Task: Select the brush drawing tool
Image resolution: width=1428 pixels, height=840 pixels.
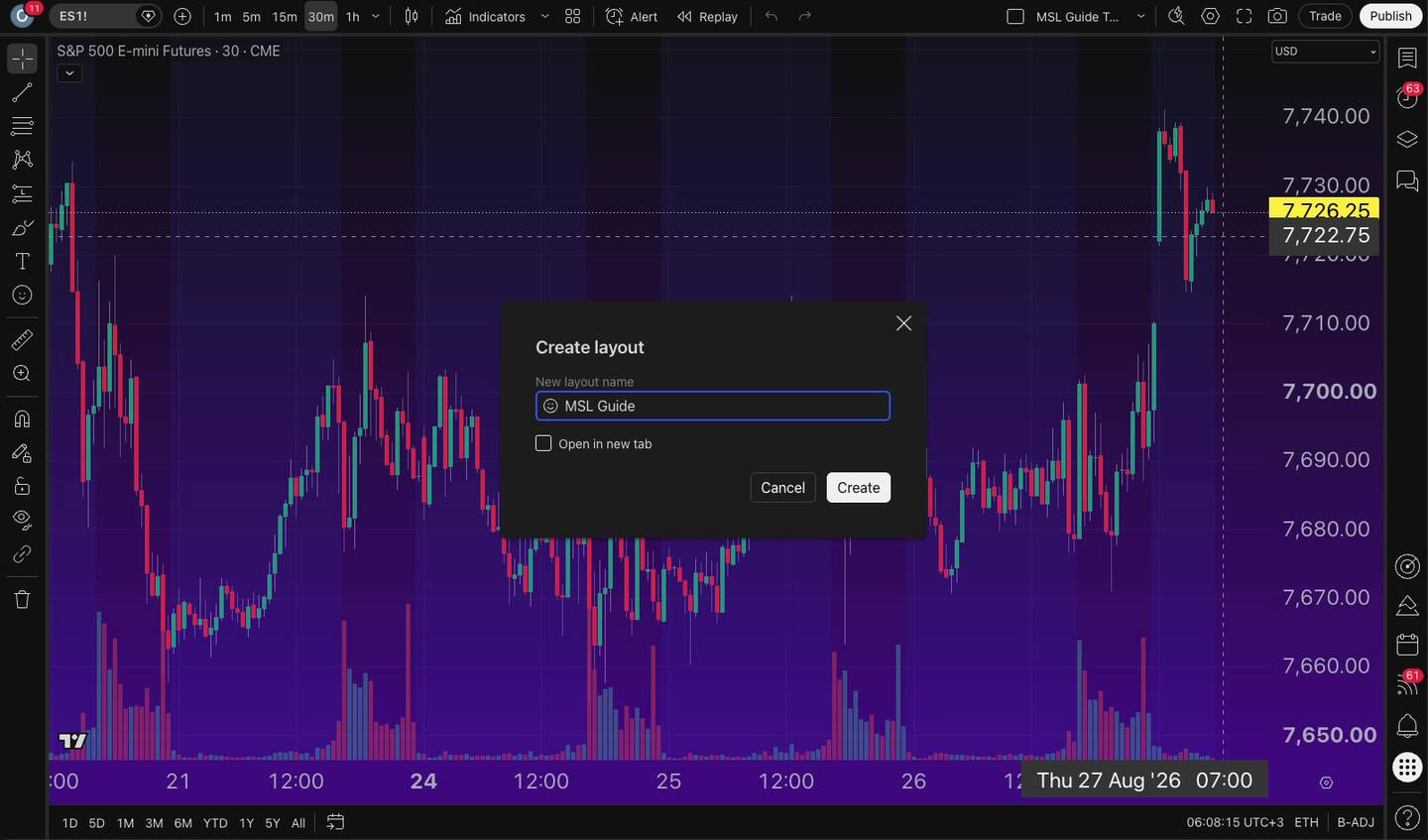Action: pos(22,228)
